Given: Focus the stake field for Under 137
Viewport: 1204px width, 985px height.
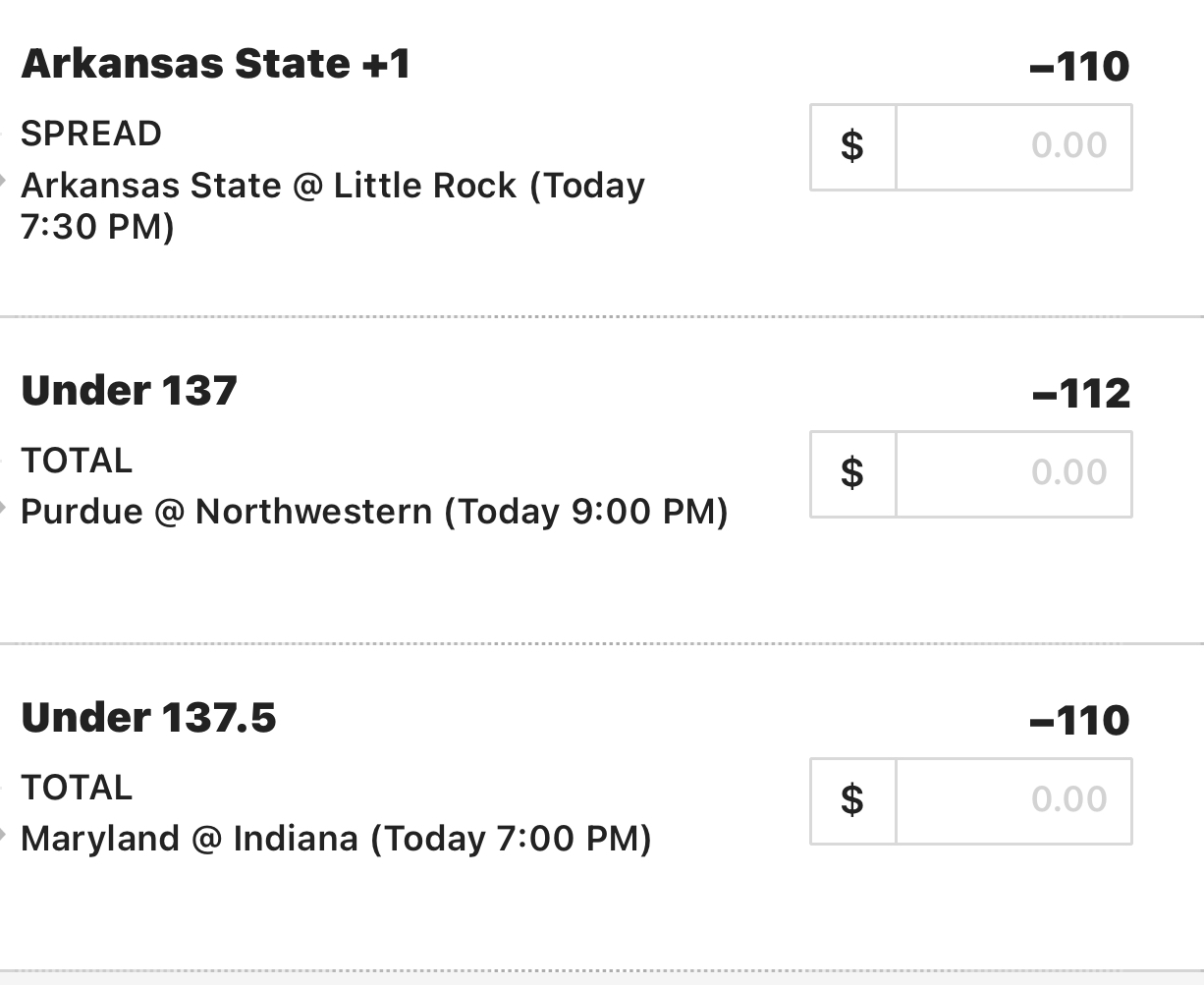Looking at the screenshot, I should point(1013,473).
